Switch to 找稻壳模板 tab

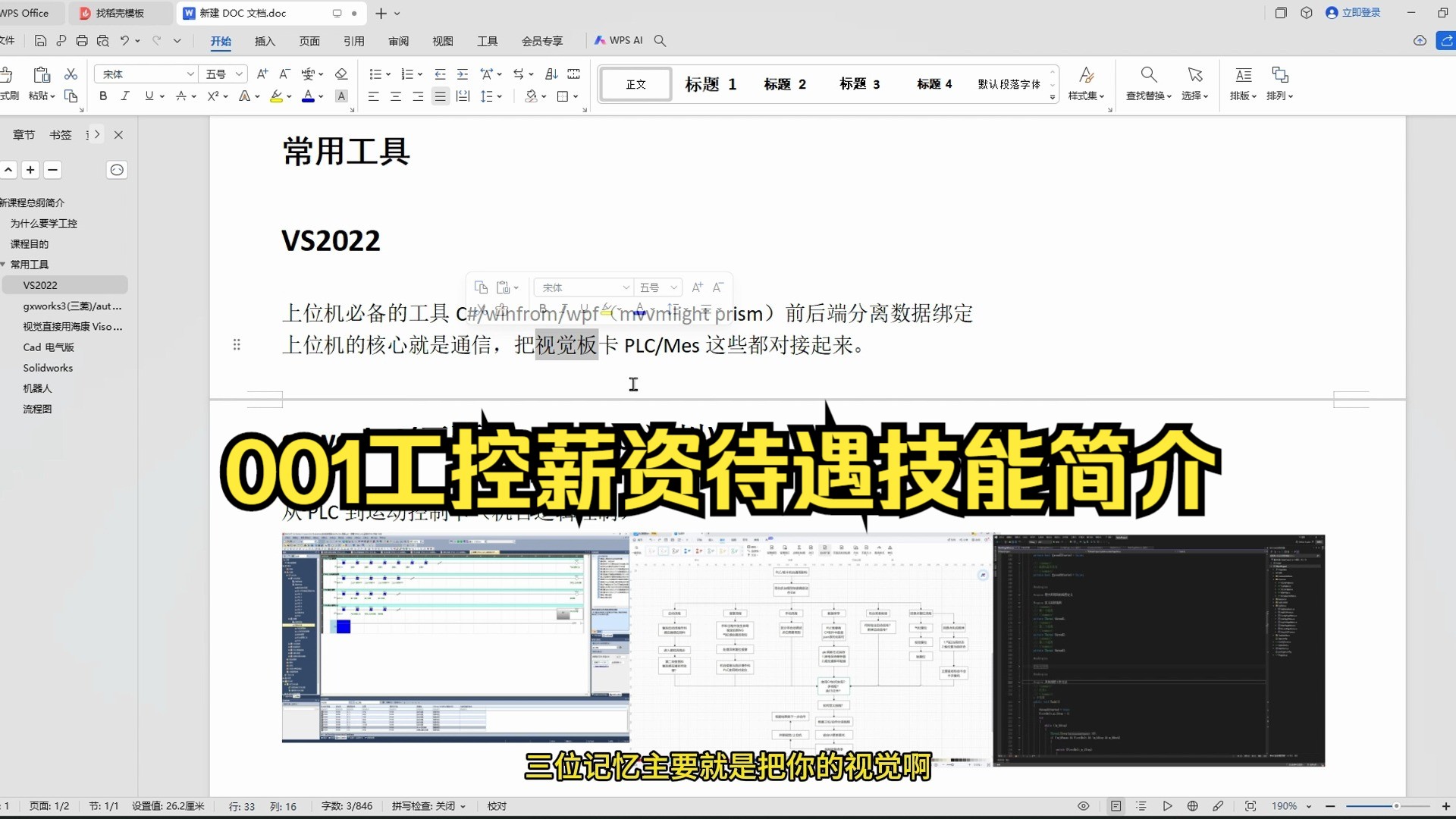click(120, 13)
